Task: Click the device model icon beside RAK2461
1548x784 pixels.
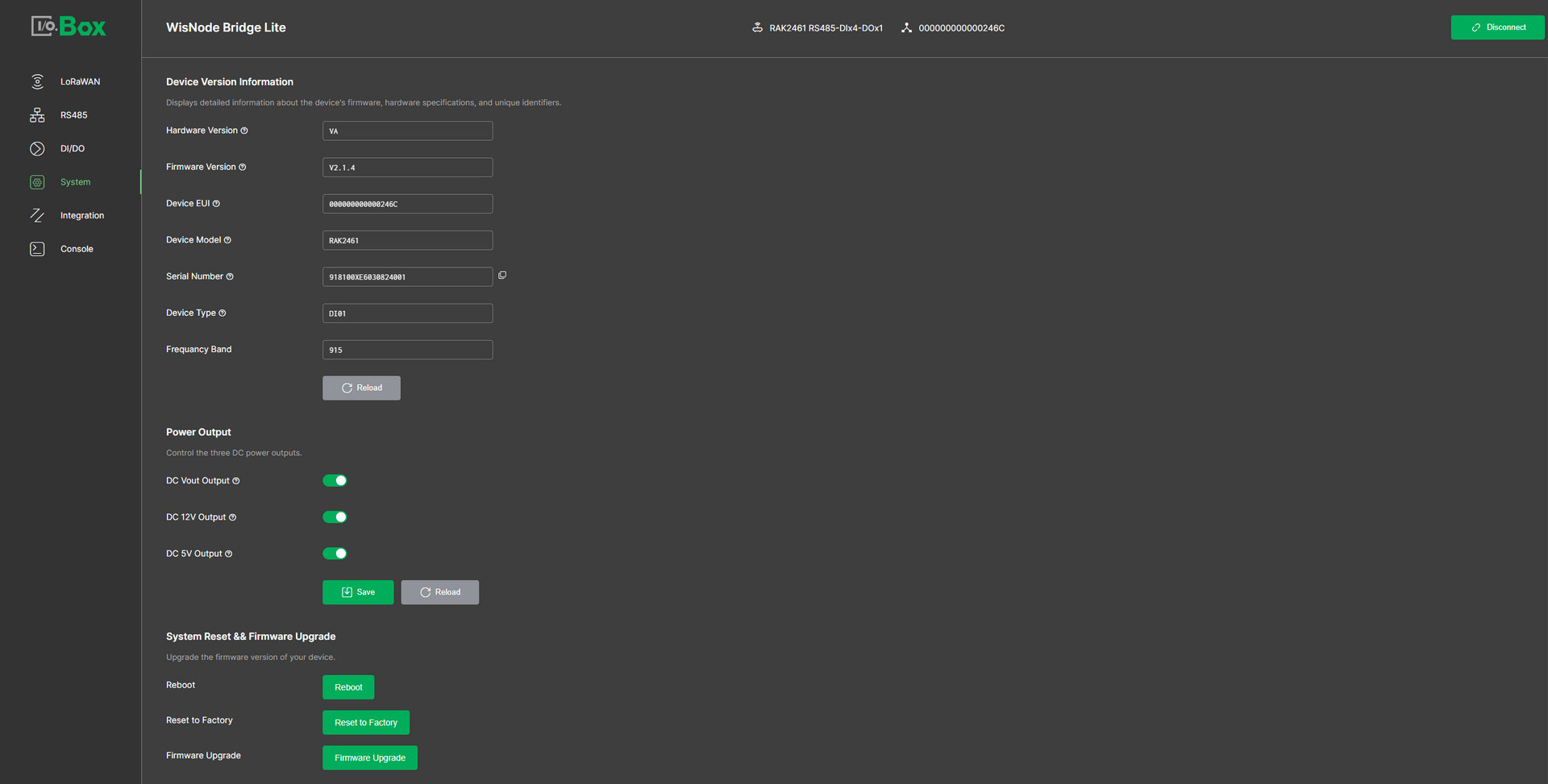Action: [756, 27]
